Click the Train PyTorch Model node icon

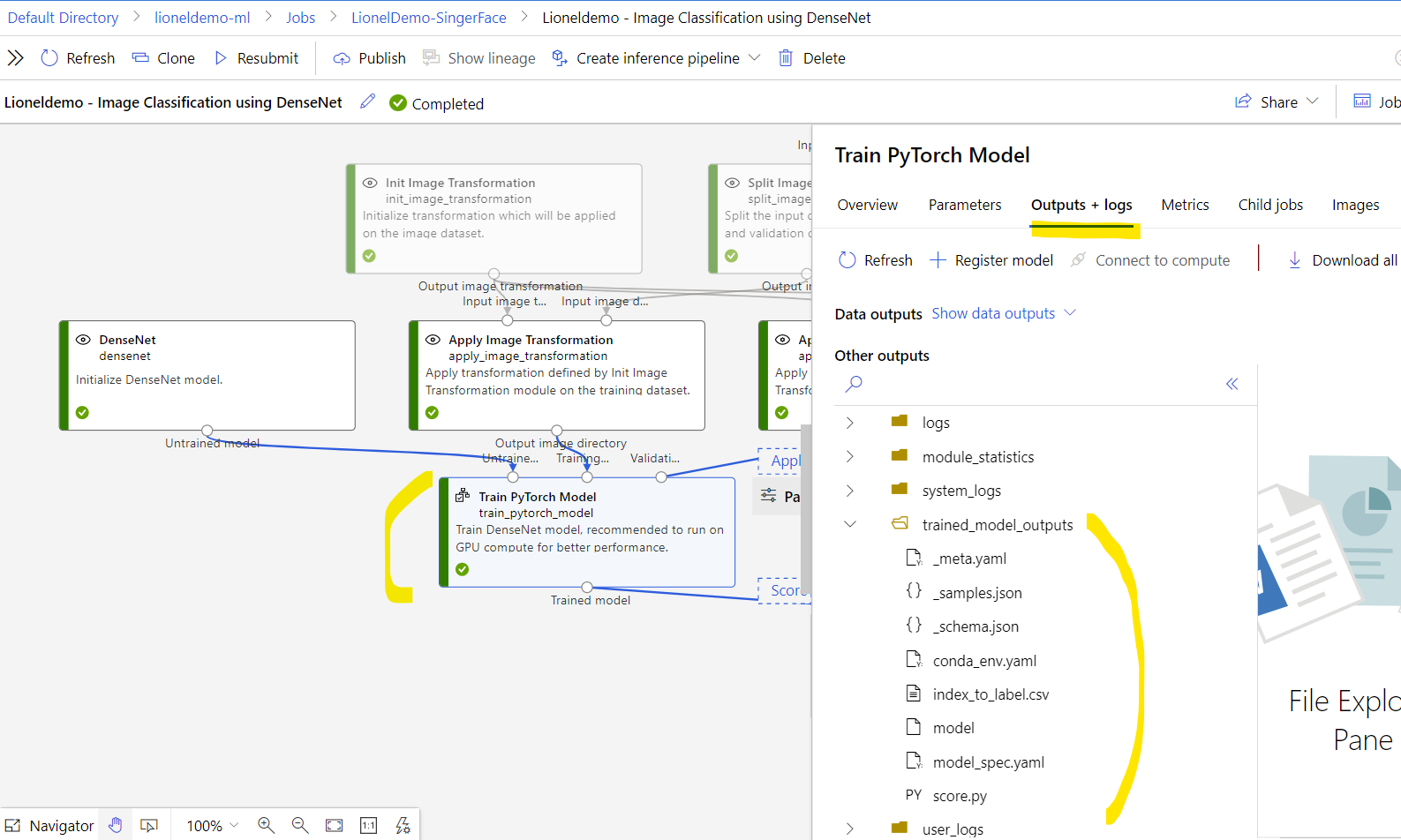click(x=463, y=496)
